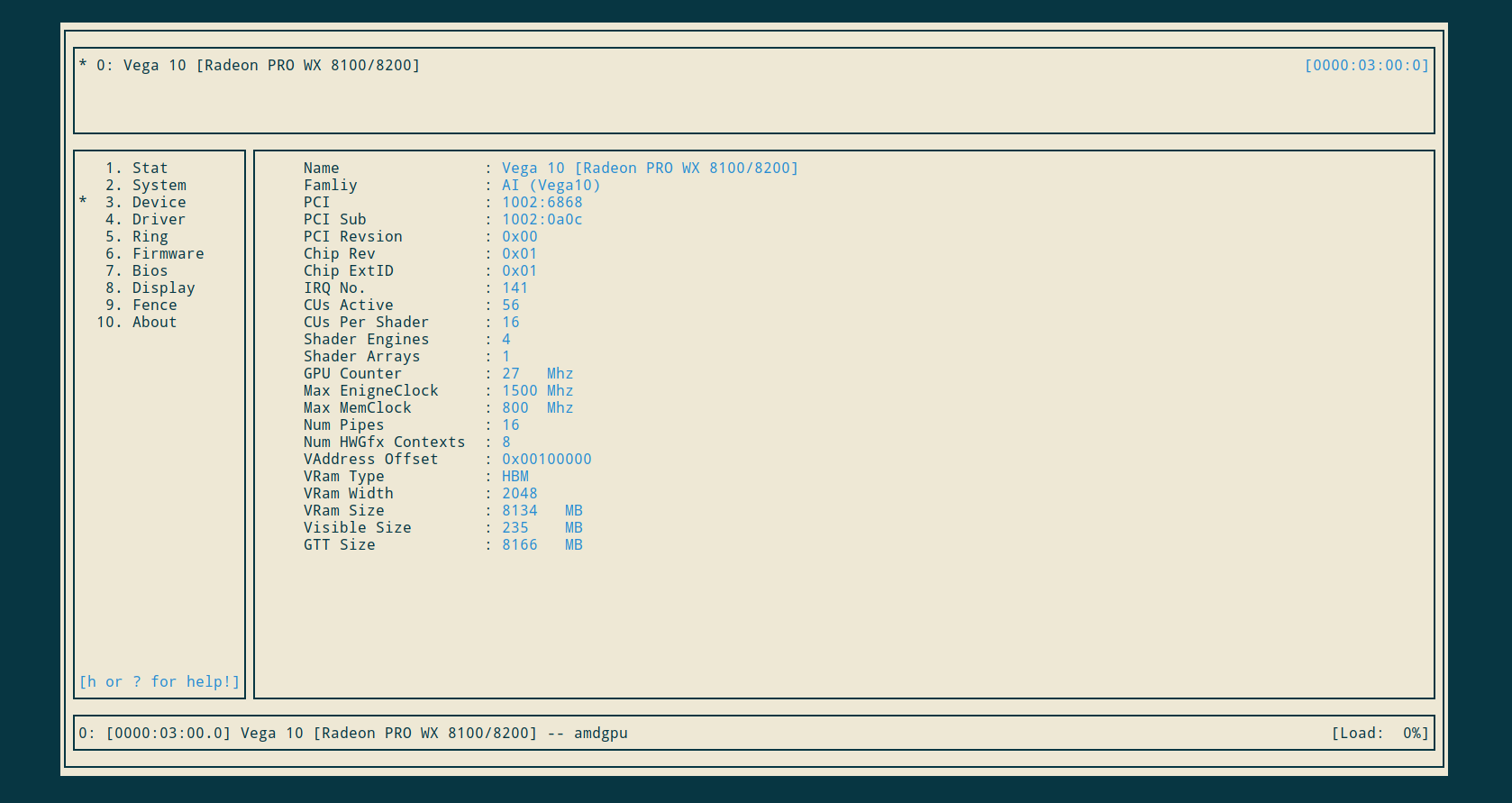This screenshot has width=1512, height=803.
Task: Click the 'CUs Per Shader' label
Action: coord(367,322)
